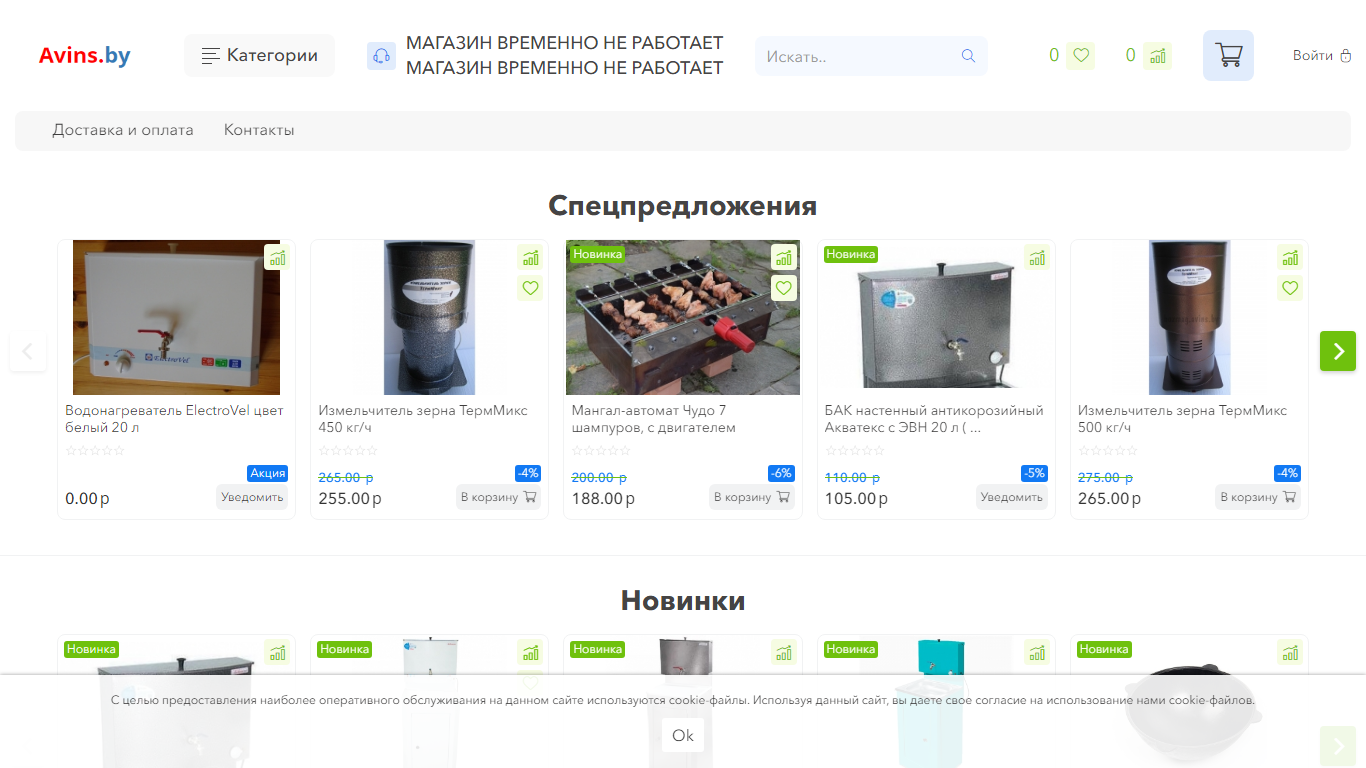Click the 255.00 р price
Viewport: 1366px width, 768px height.
click(350, 498)
